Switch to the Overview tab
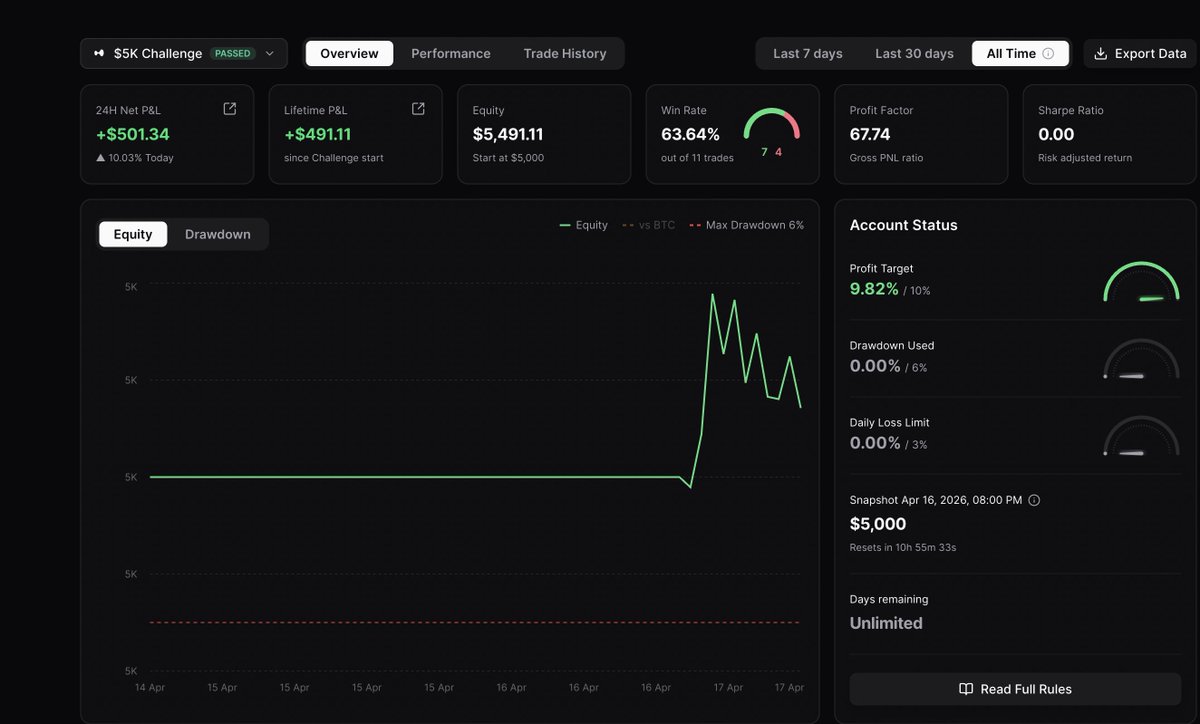The image size is (1200, 724). (x=349, y=54)
